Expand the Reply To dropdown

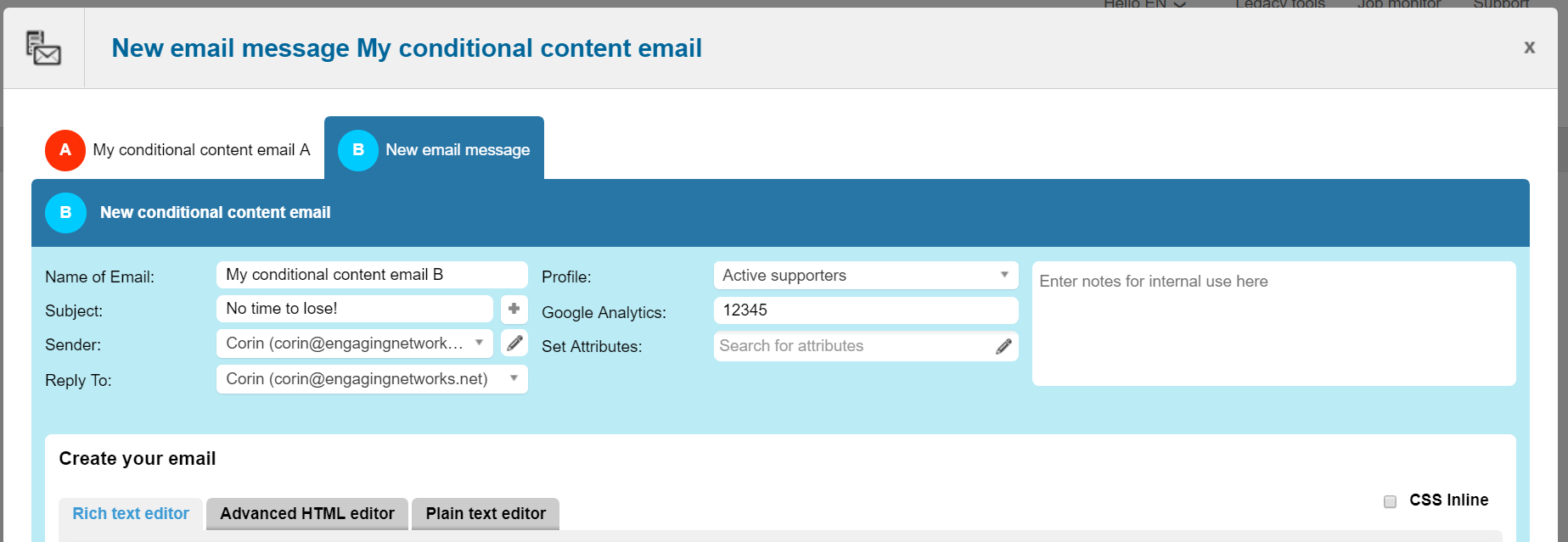pos(371,379)
